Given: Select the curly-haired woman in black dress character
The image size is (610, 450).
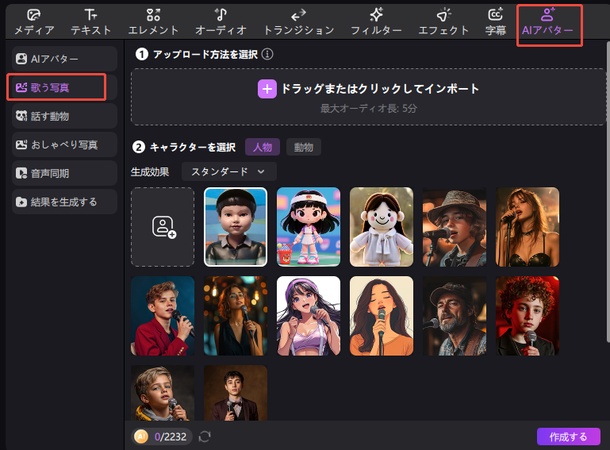Looking at the screenshot, I should click(235, 316).
